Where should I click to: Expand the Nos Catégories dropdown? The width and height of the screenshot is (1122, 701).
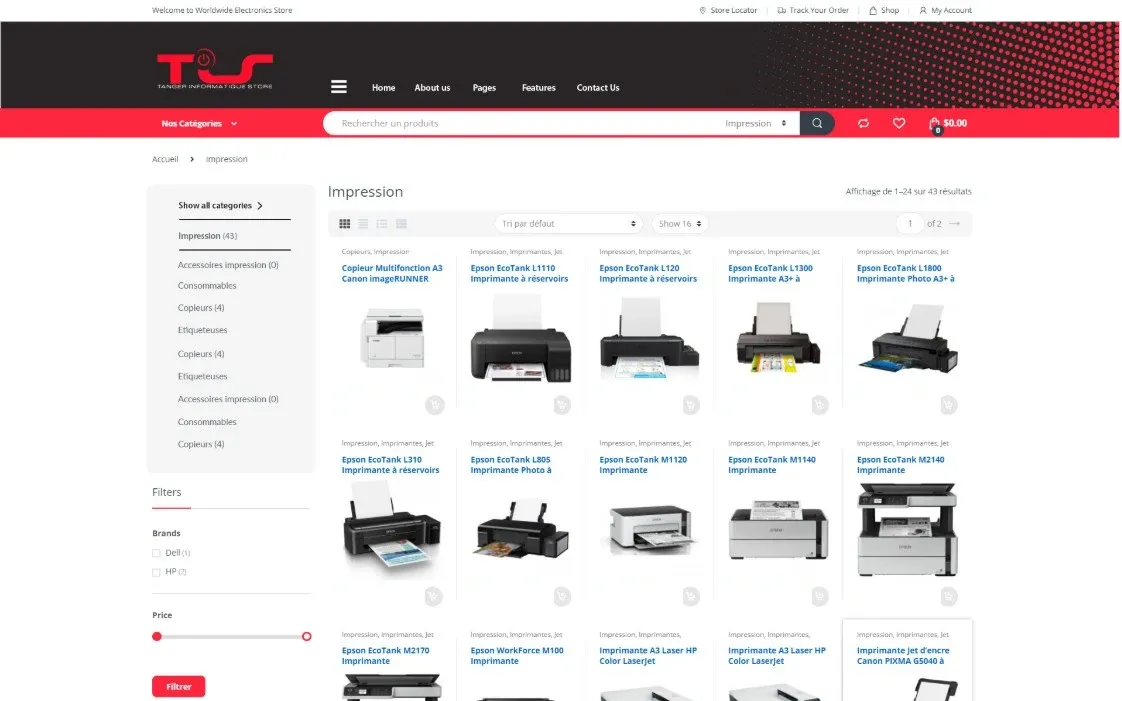tap(199, 123)
